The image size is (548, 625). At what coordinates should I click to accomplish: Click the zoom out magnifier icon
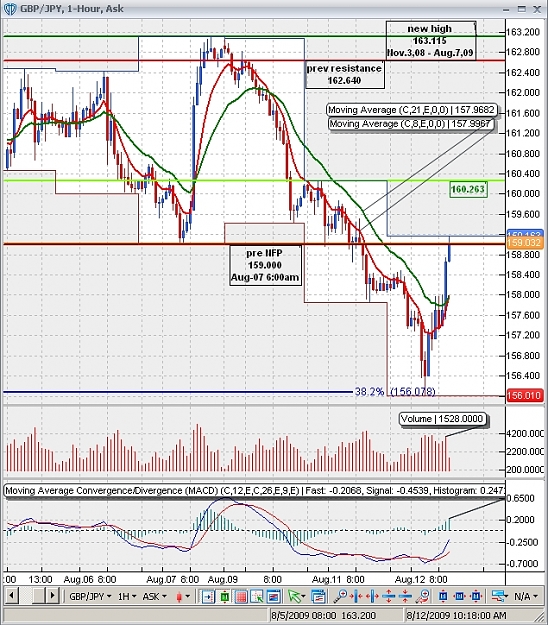coord(422,597)
